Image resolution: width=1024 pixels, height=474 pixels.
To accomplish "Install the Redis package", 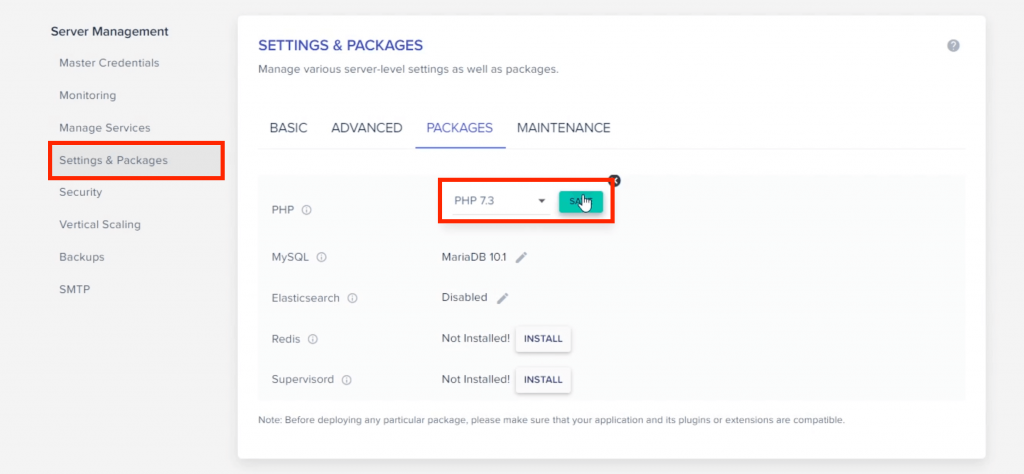I will (543, 339).
